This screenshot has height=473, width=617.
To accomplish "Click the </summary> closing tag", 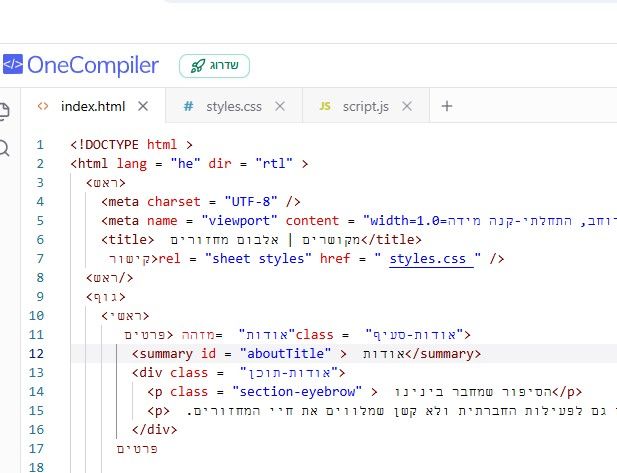I will (443, 354).
